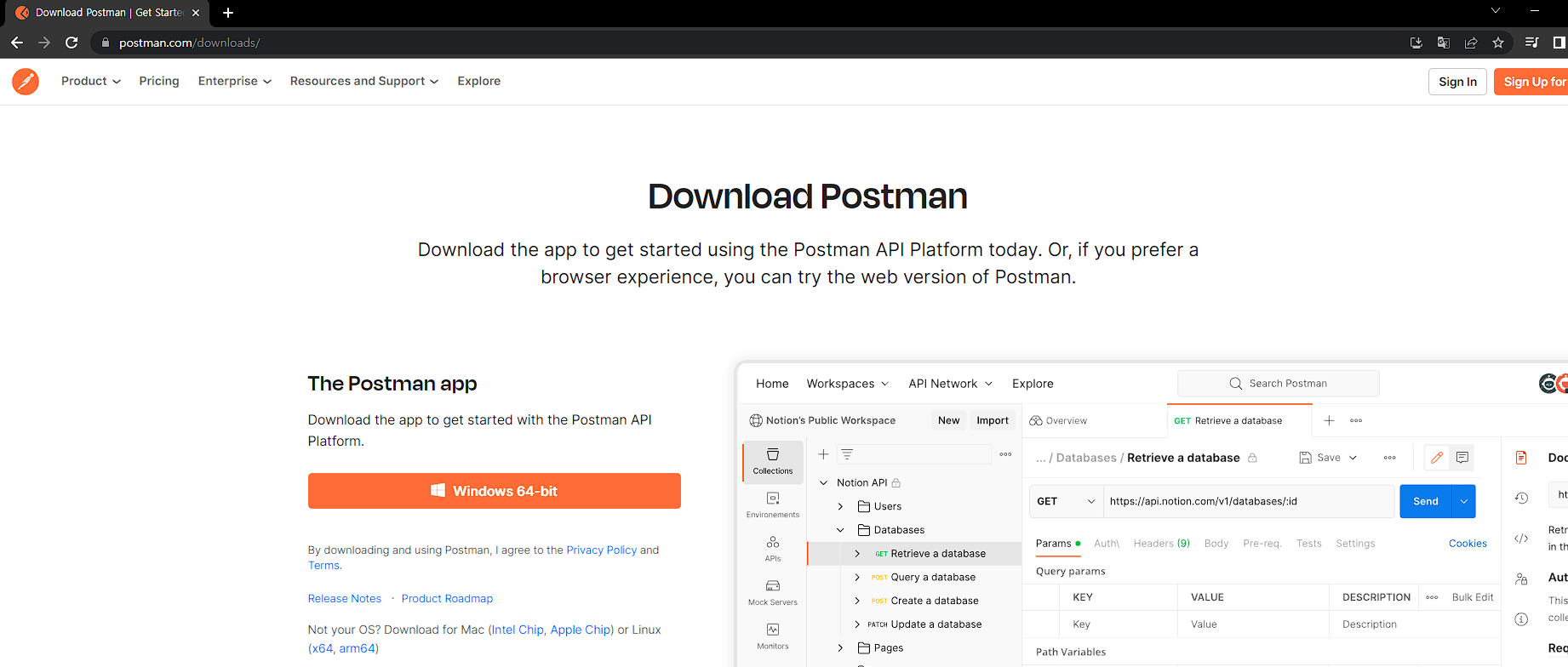The width and height of the screenshot is (1568, 667).
Task: Click the browser forward arrow
Action: pyautogui.click(x=44, y=43)
